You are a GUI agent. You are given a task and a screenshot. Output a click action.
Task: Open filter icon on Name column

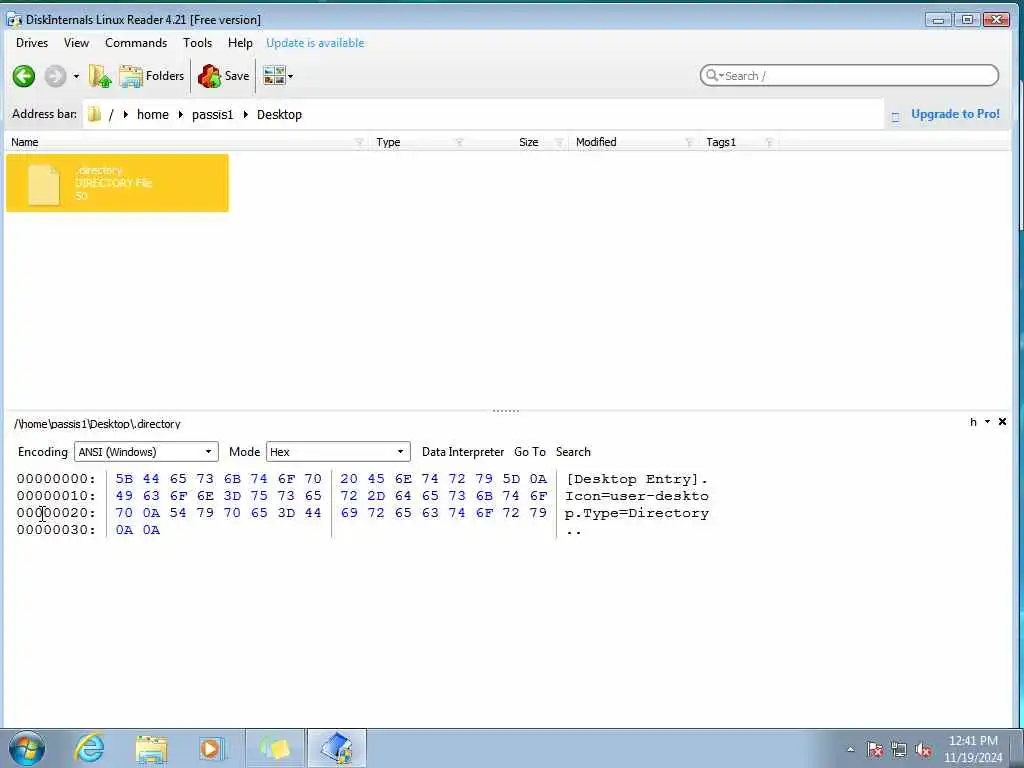(359, 142)
